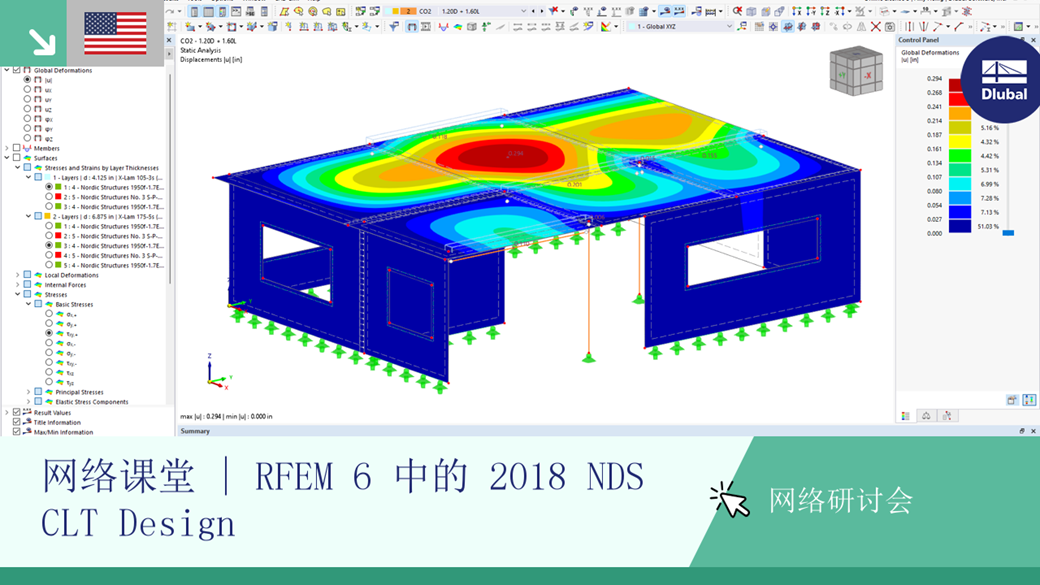1040x585 pixels.
Task: Expand the Internal Forces node
Action: (x=17, y=285)
